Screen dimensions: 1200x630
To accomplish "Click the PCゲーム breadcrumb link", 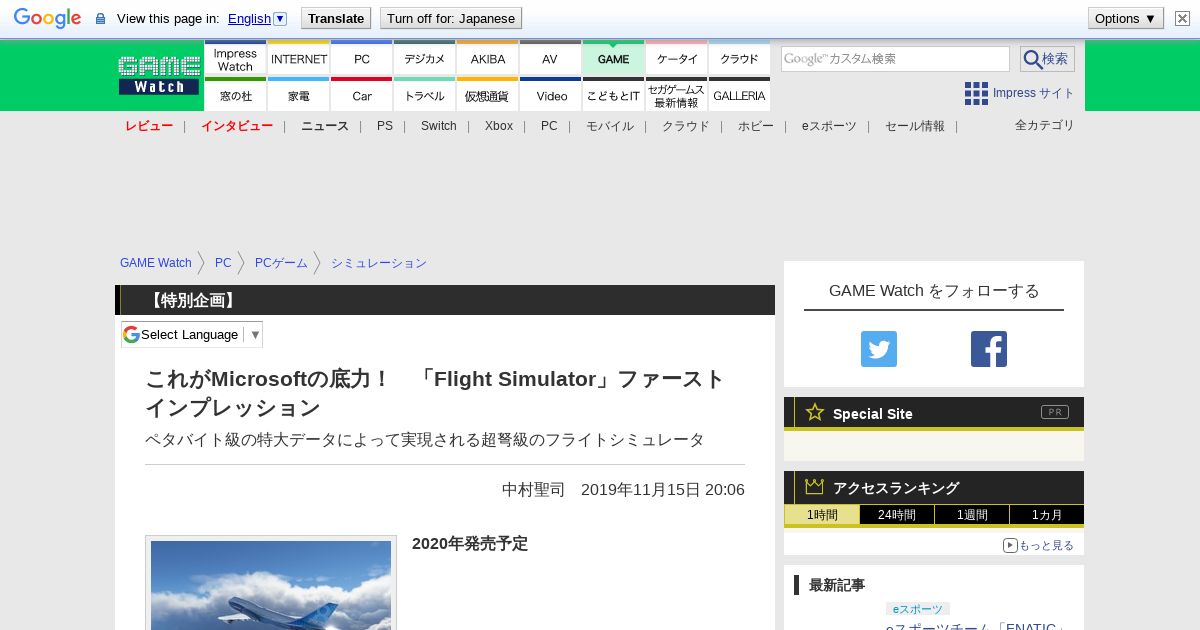I will 281,263.
